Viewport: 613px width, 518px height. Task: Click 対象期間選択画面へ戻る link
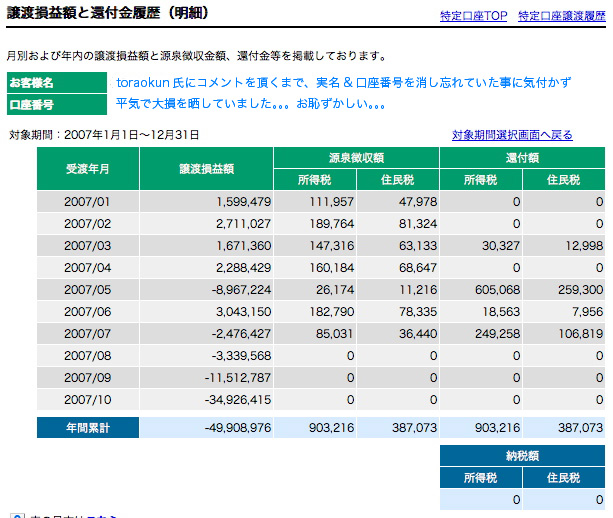point(512,135)
